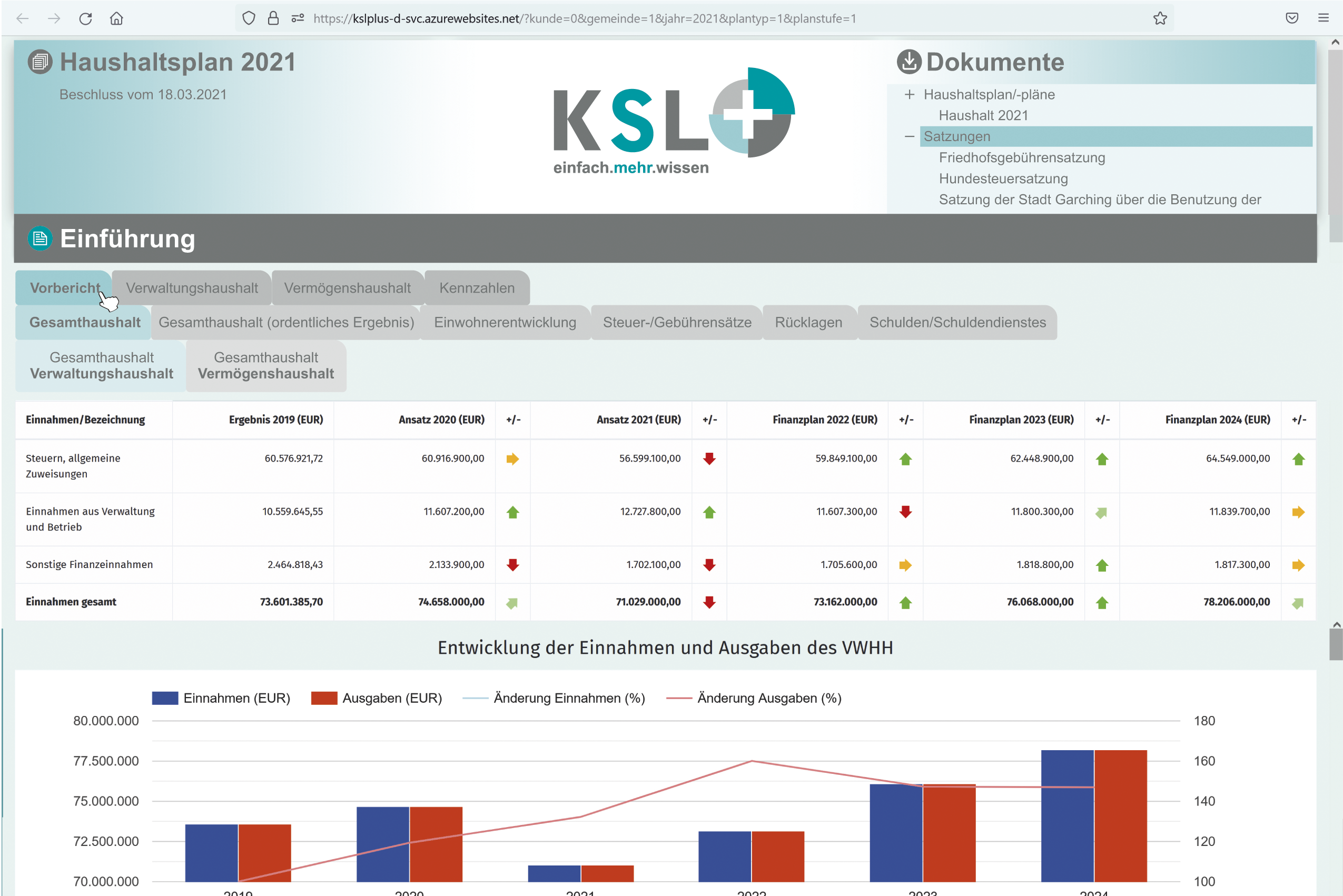The height and width of the screenshot is (896, 1343).
Task: Select Gesamthaushalt Verwaltungshaushalt tab
Action: coord(101,366)
